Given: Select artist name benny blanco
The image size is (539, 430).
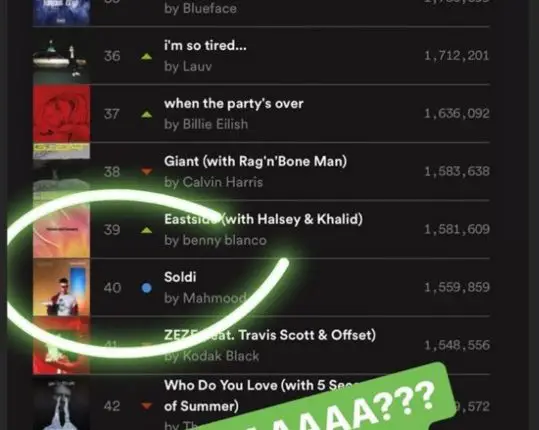Looking at the screenshot, I should tap(224, 240).
